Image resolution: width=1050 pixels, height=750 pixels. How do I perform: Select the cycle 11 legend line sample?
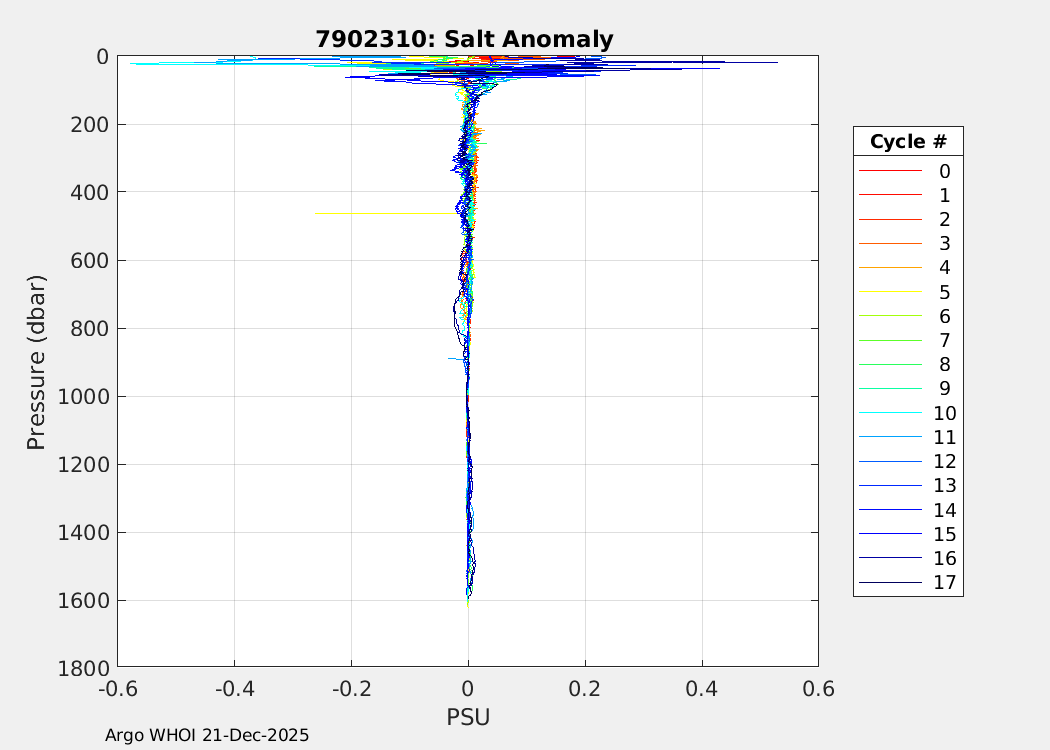889,437
